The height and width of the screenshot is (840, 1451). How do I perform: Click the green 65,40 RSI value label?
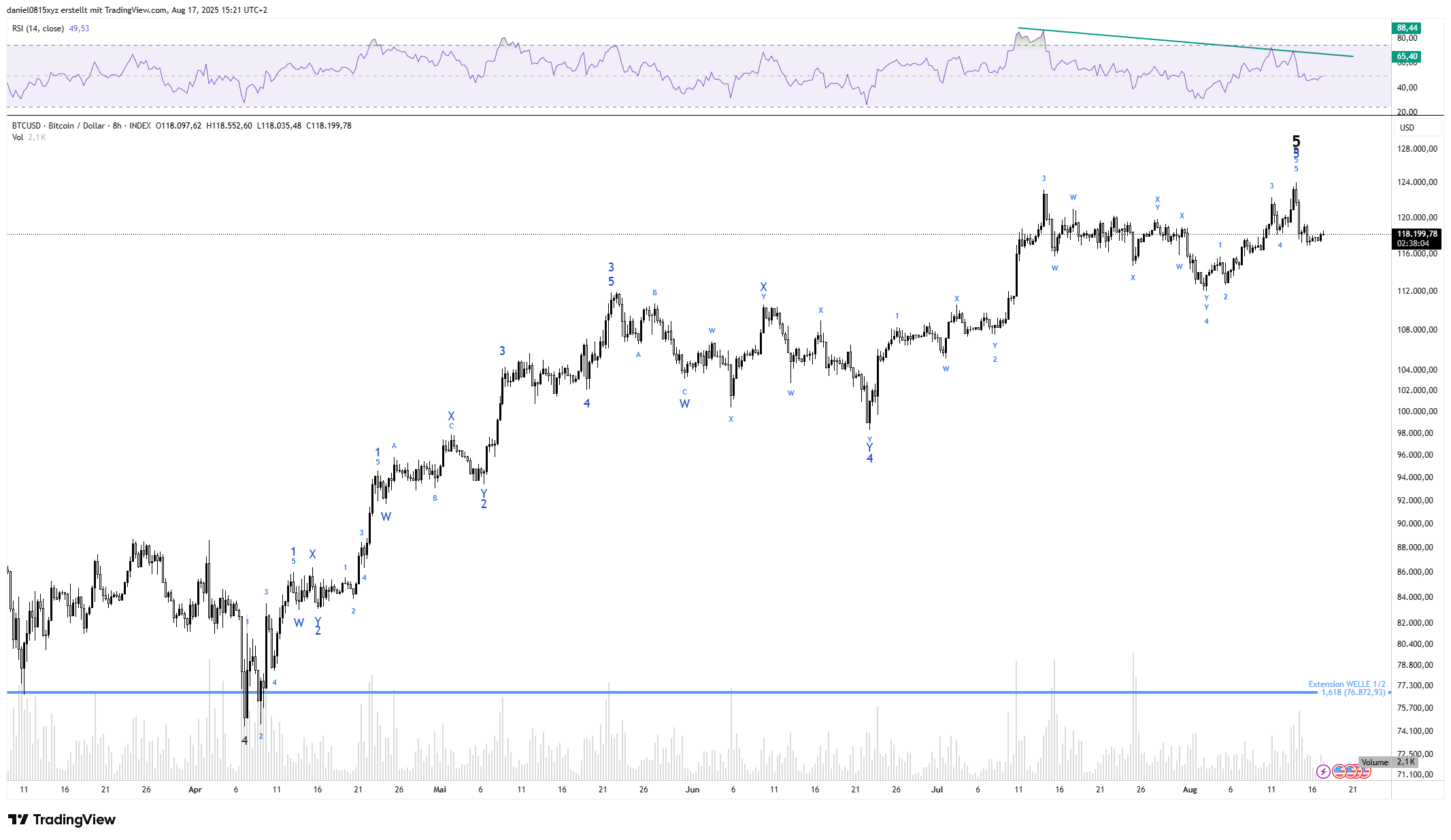(1407, 56)
